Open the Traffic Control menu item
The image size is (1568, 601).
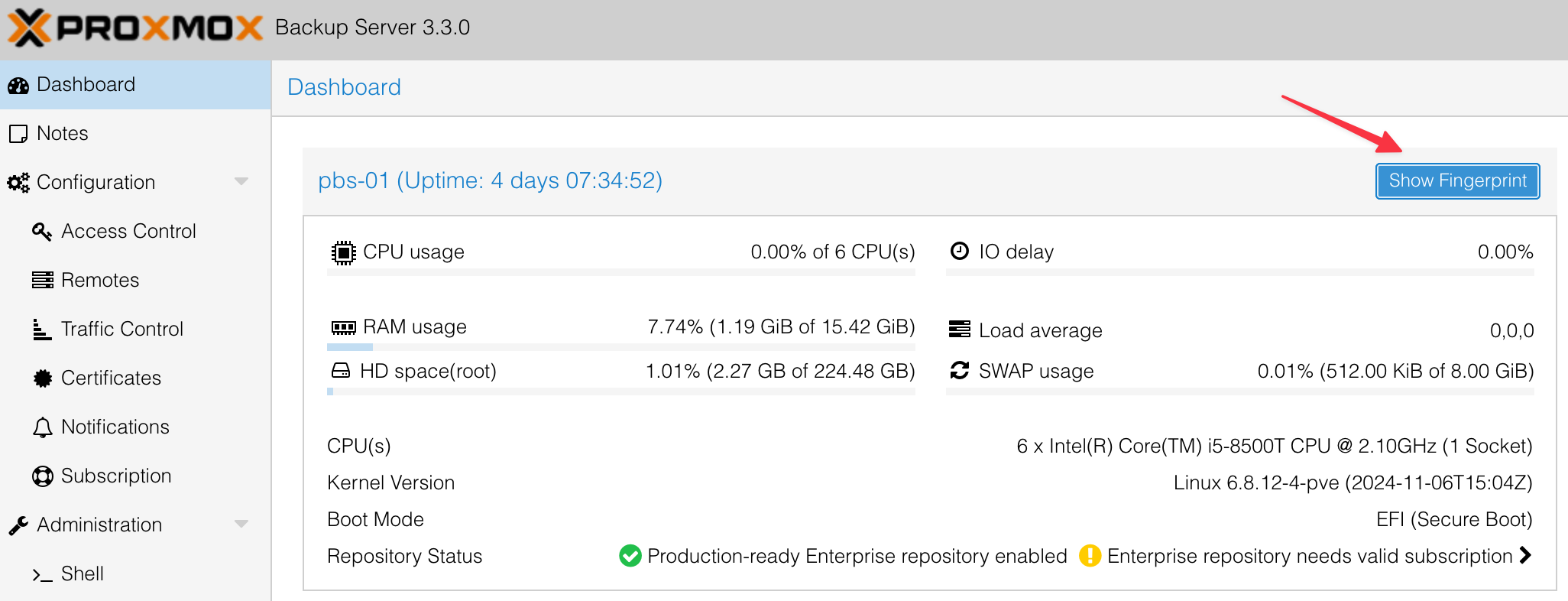tap(122, 329)
